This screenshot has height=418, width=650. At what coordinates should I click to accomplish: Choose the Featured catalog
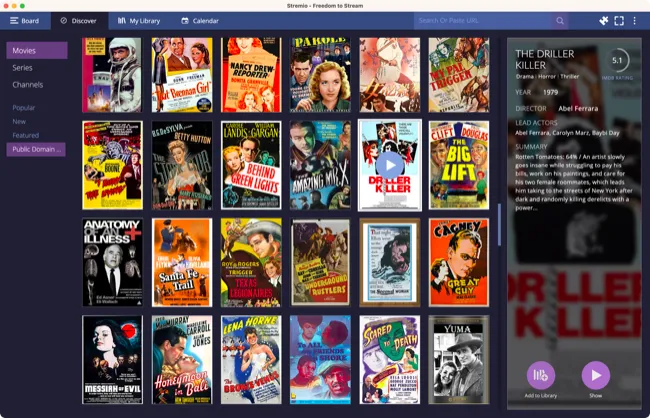pyautogui.click(x=26, y=135)
